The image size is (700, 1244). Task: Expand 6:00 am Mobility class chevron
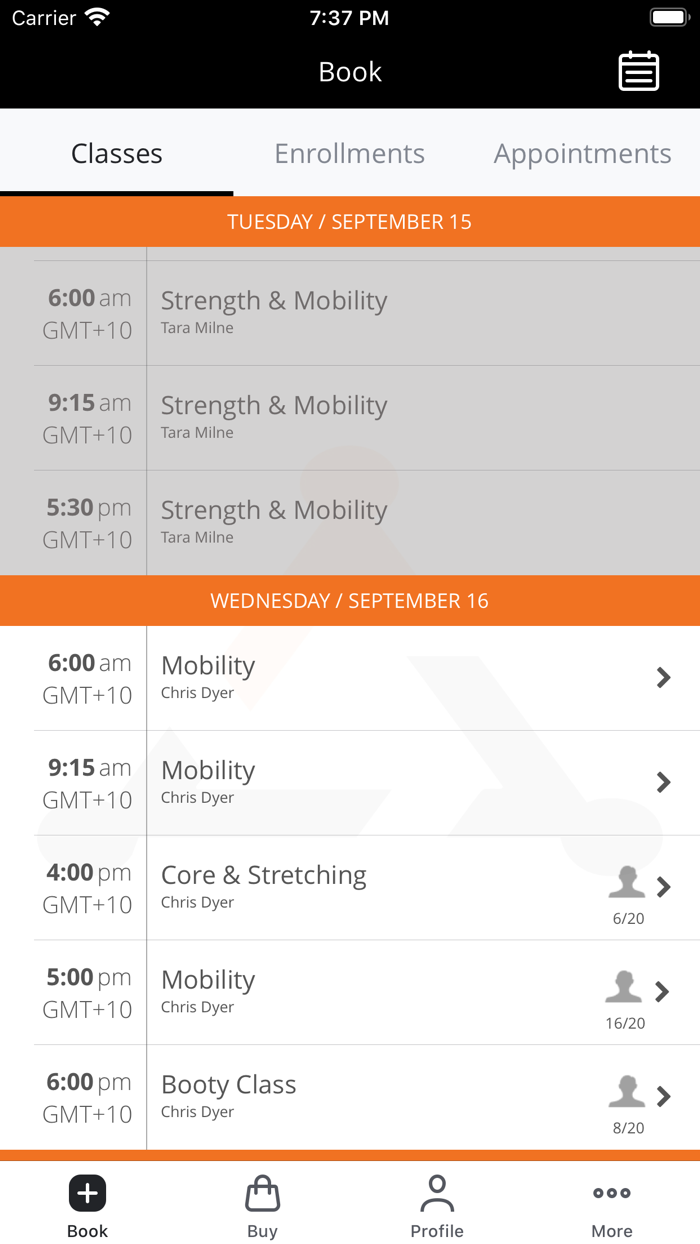click(x=663, y=678)
